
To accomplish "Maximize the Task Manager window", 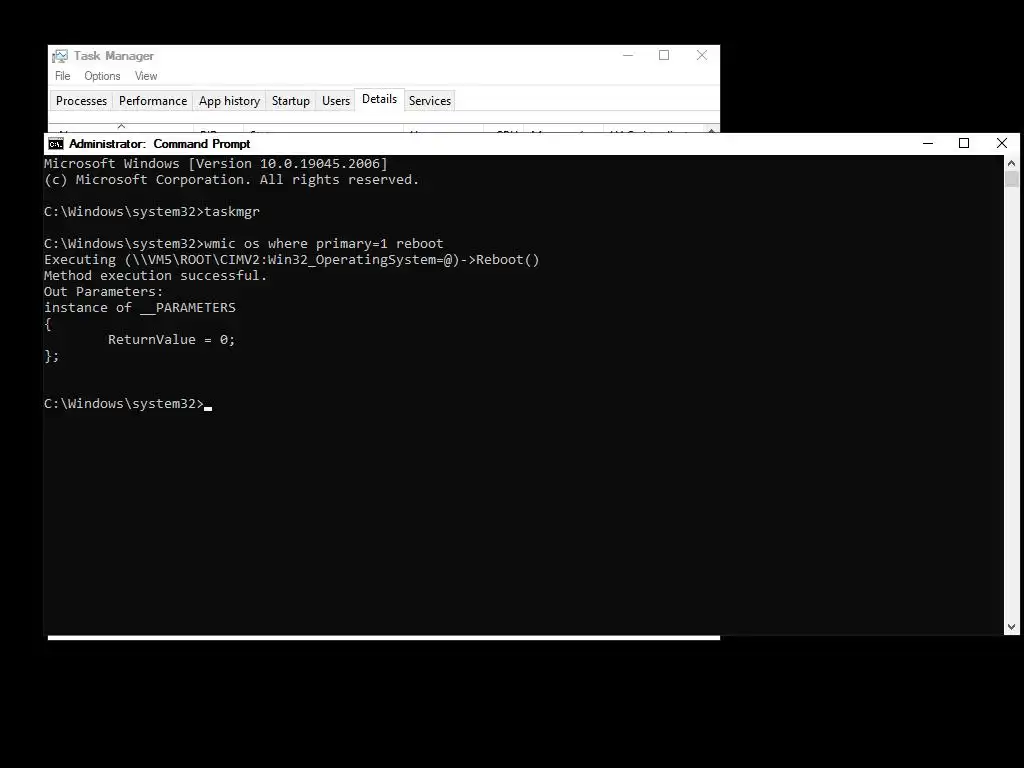I will tap(664, 56).
